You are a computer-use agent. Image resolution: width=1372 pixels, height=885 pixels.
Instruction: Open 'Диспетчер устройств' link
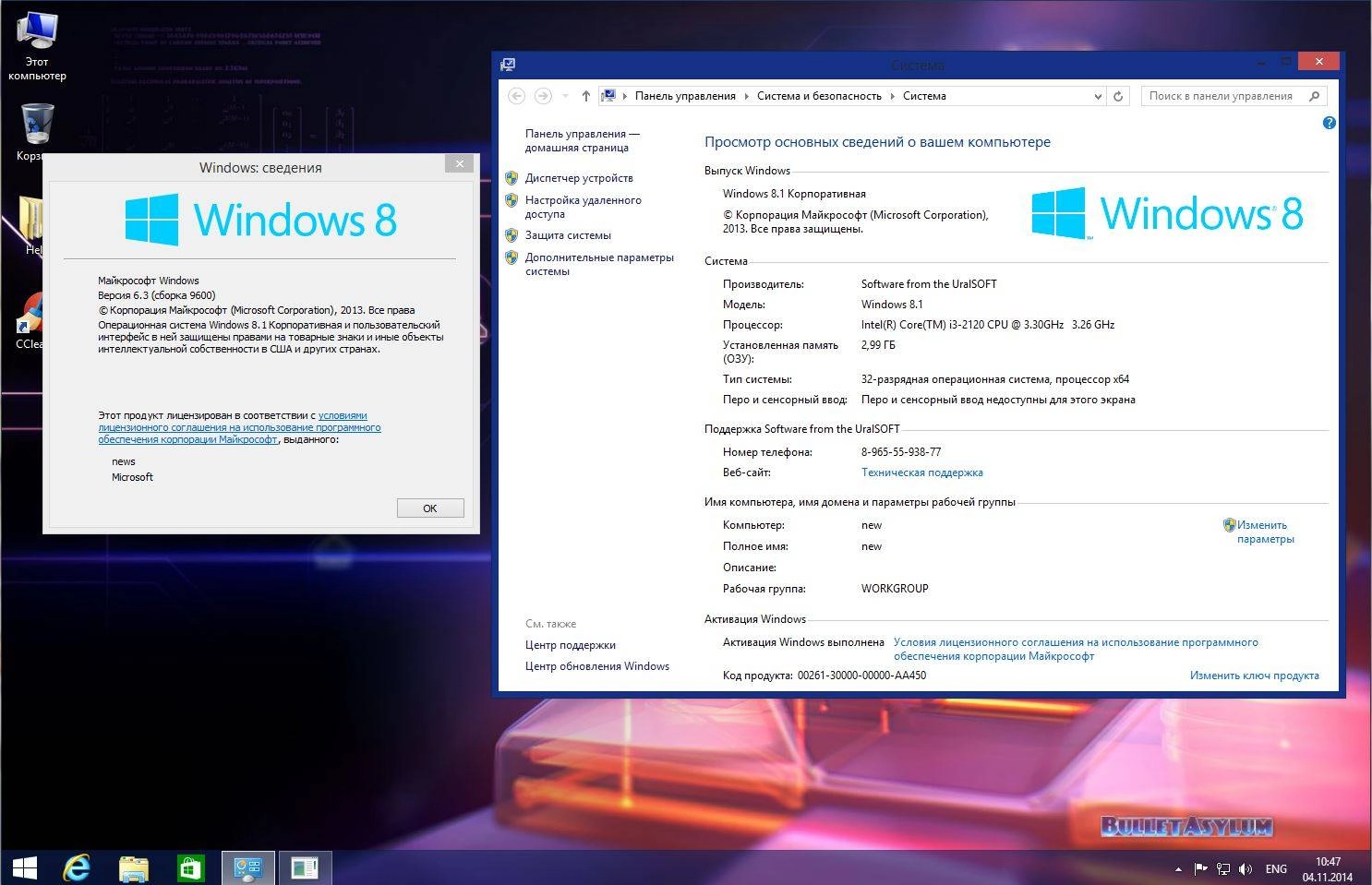579,178
